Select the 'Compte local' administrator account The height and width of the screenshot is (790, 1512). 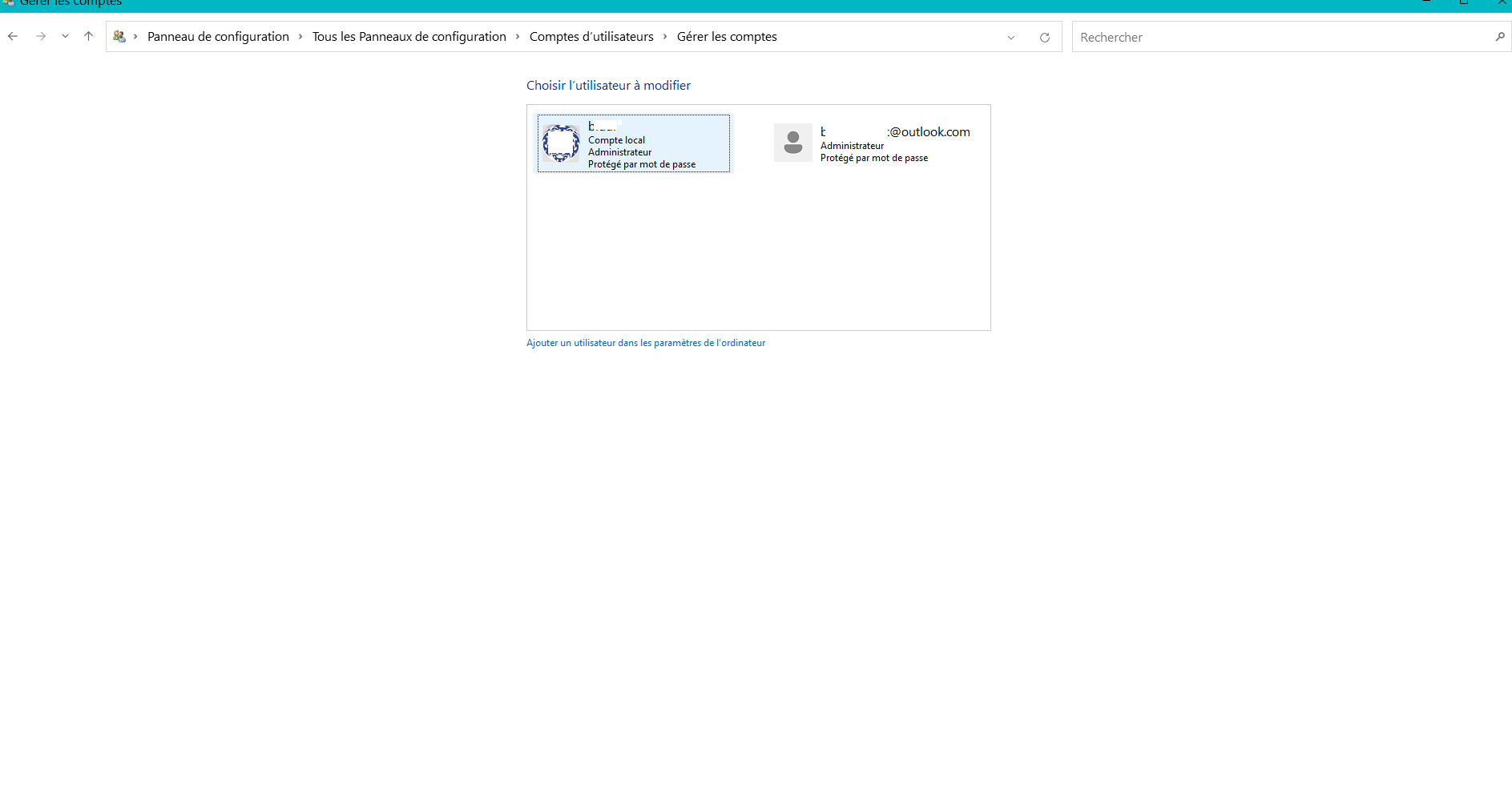point(634,143)
